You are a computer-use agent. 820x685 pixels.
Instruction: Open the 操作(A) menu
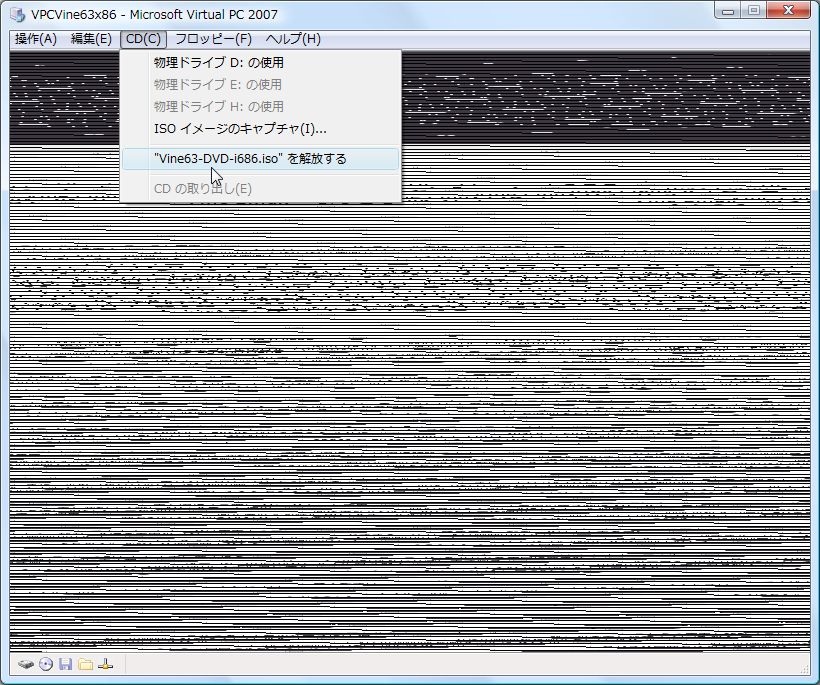(36, 39)
